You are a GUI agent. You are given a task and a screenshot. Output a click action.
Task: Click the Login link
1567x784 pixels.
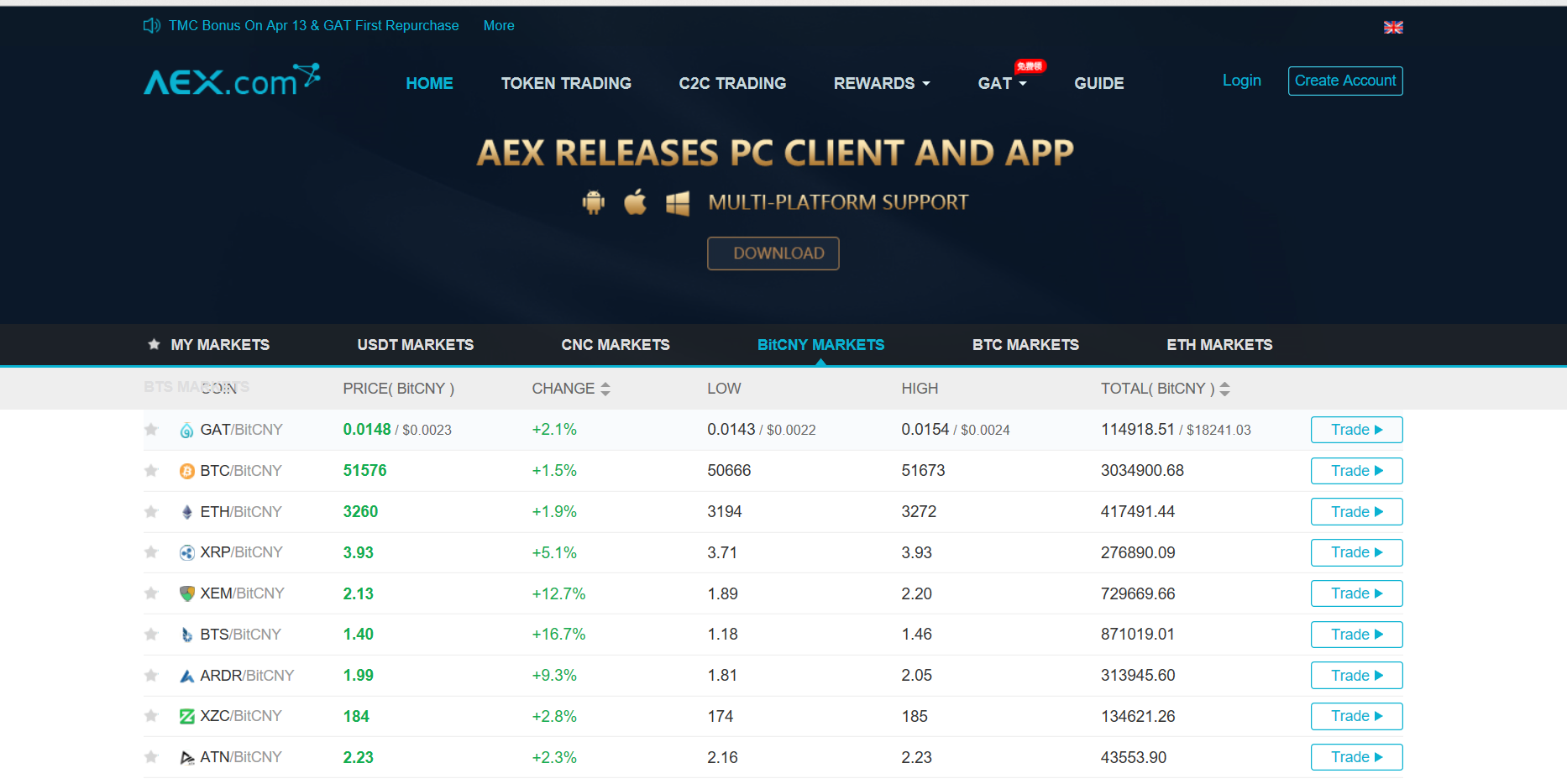[1241, 81]
